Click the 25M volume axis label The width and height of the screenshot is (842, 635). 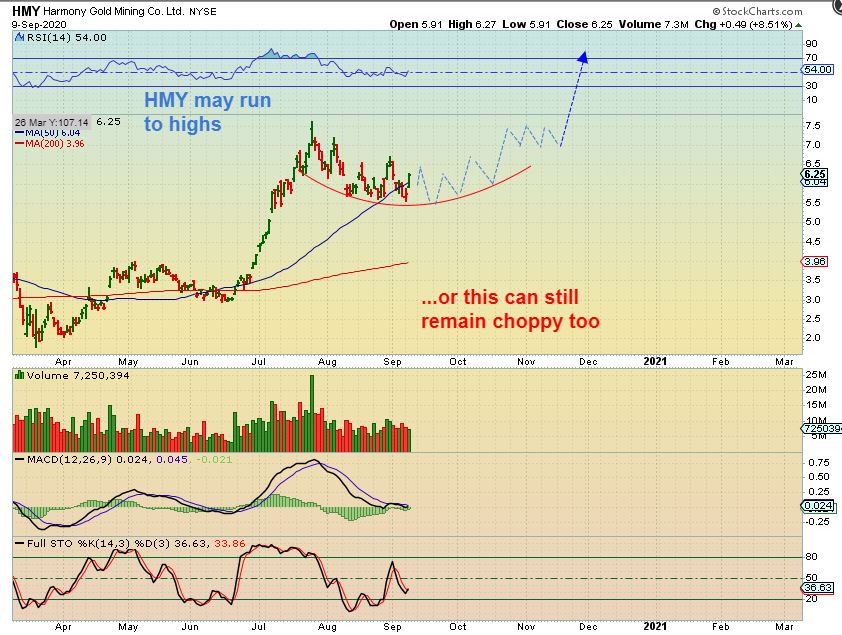click(816, 375)
